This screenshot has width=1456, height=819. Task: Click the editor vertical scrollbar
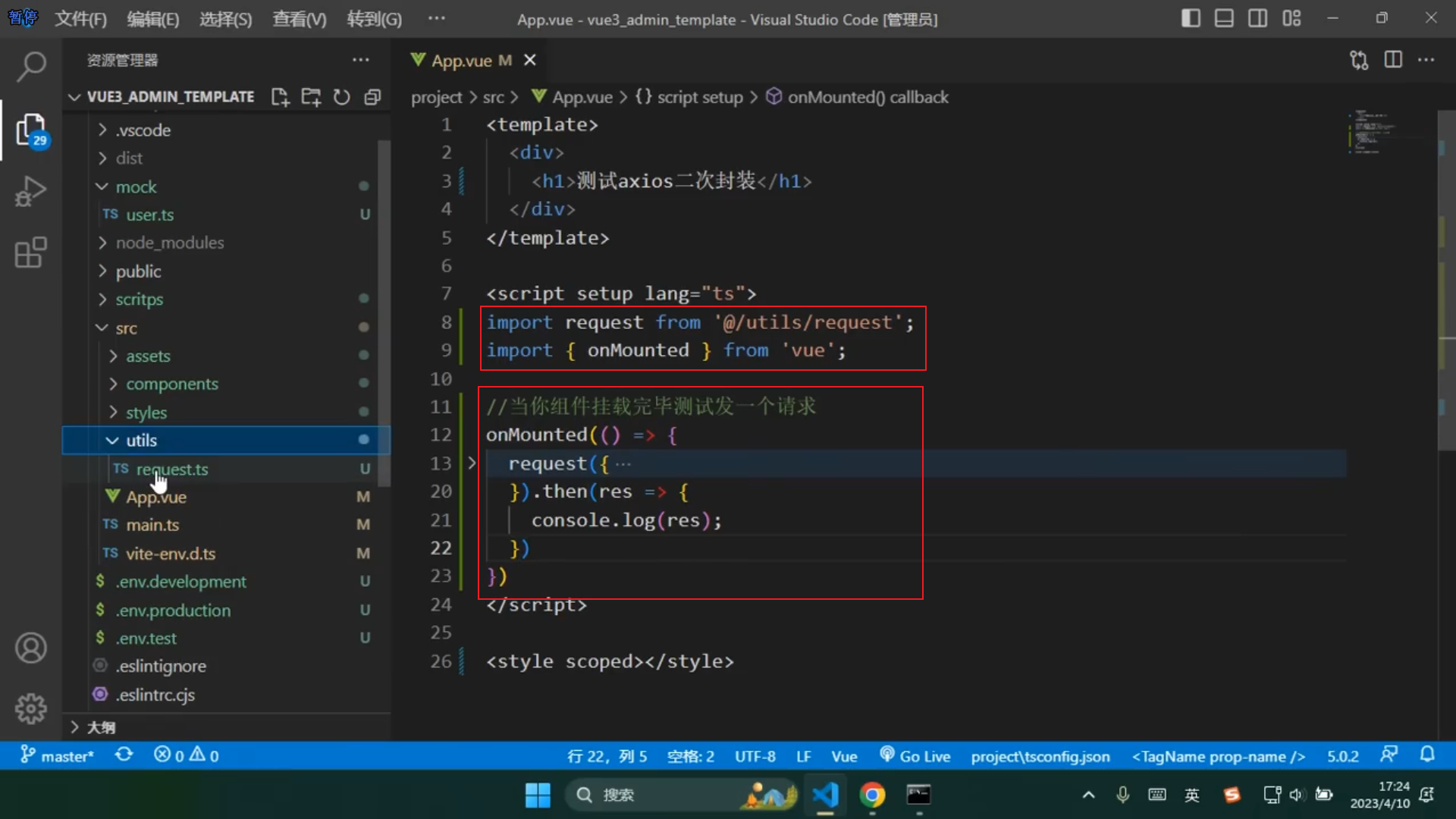[1446, 281]
